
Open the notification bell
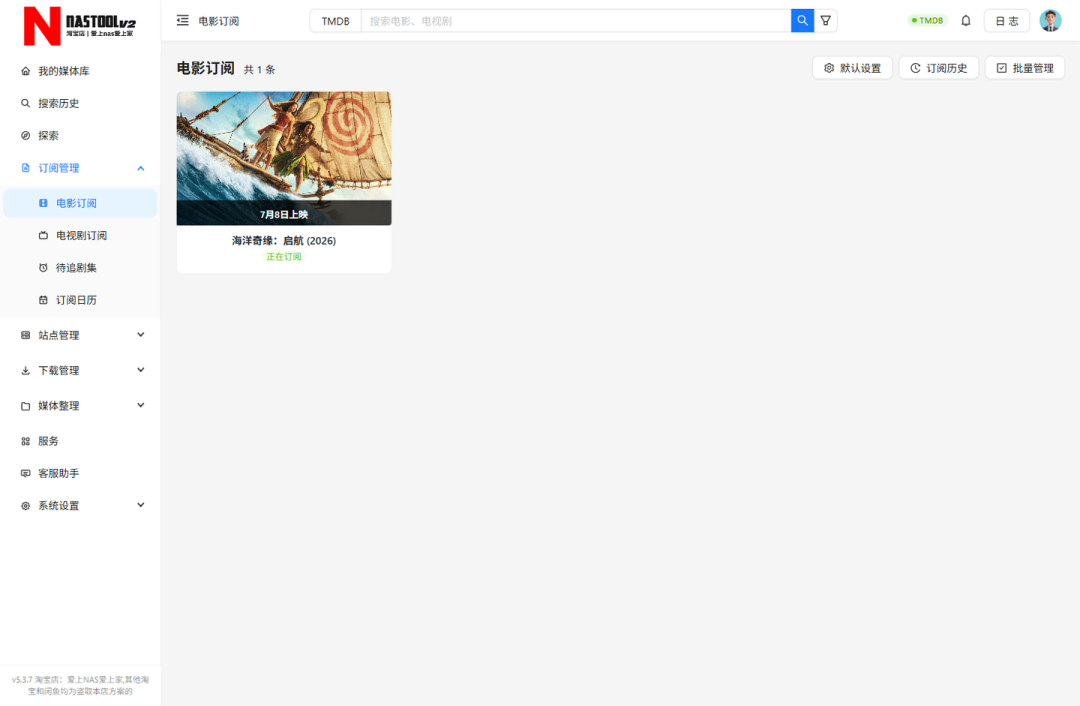click(966, 21)
